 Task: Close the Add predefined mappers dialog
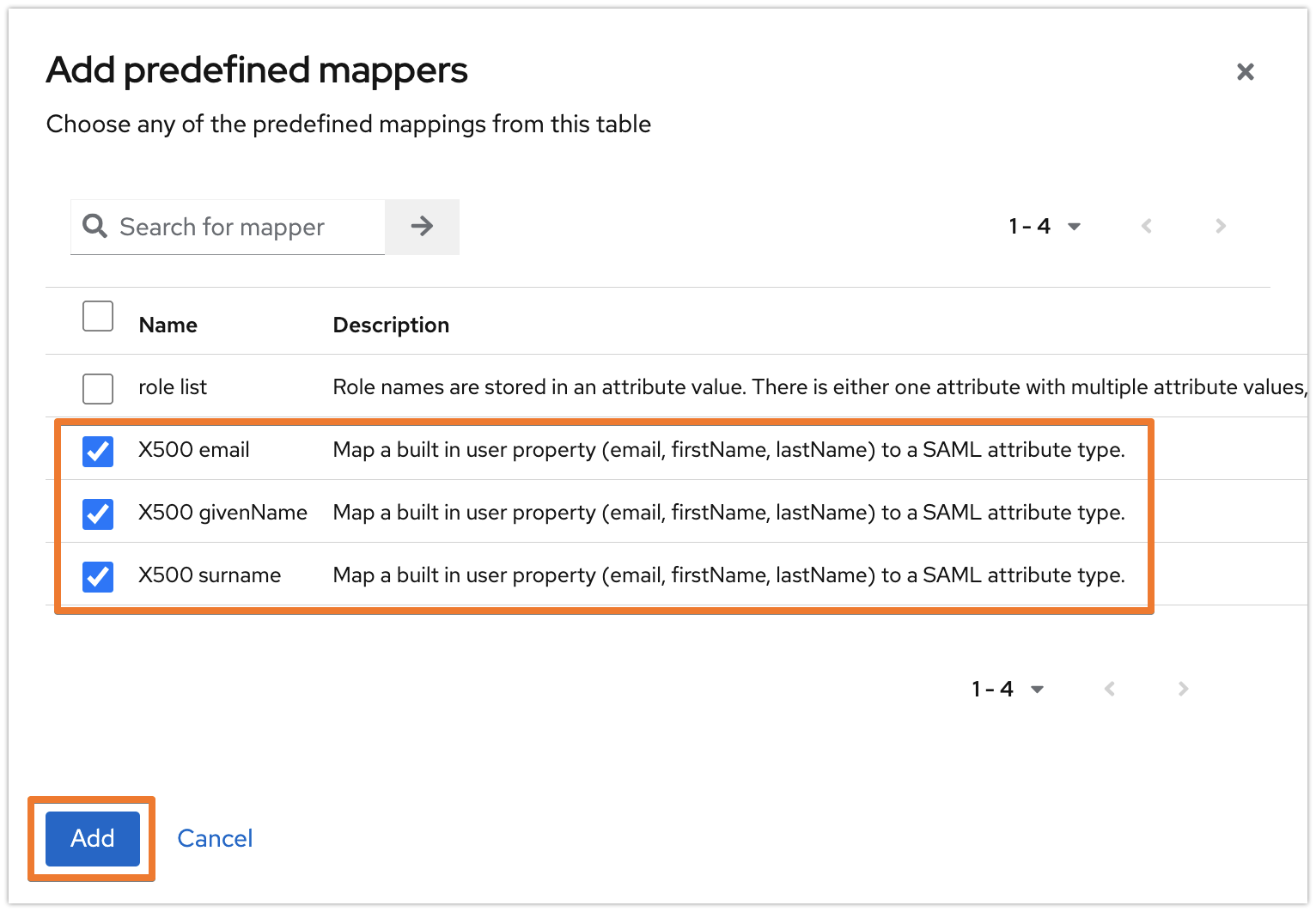1245,71
